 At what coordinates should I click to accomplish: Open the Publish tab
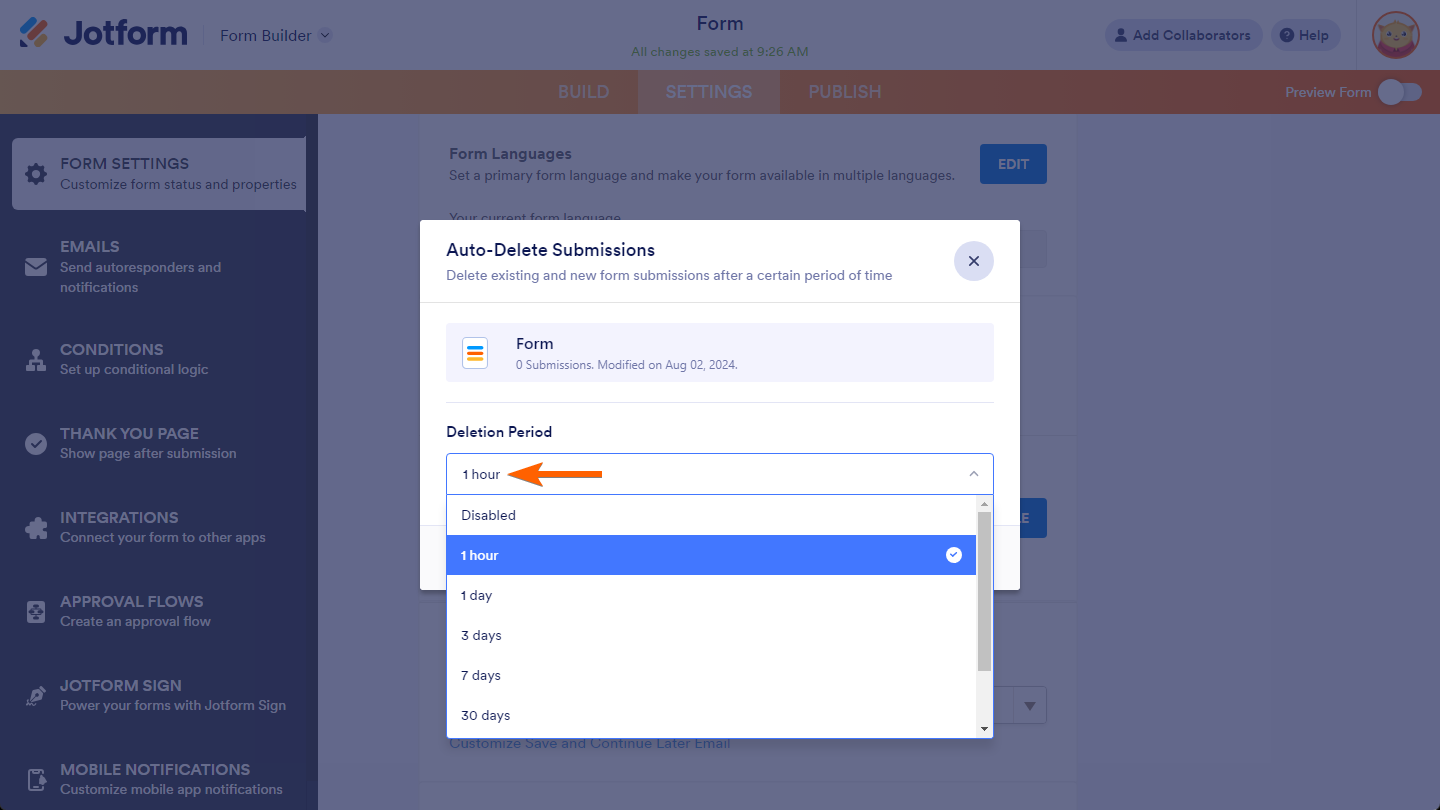point(844,92)
